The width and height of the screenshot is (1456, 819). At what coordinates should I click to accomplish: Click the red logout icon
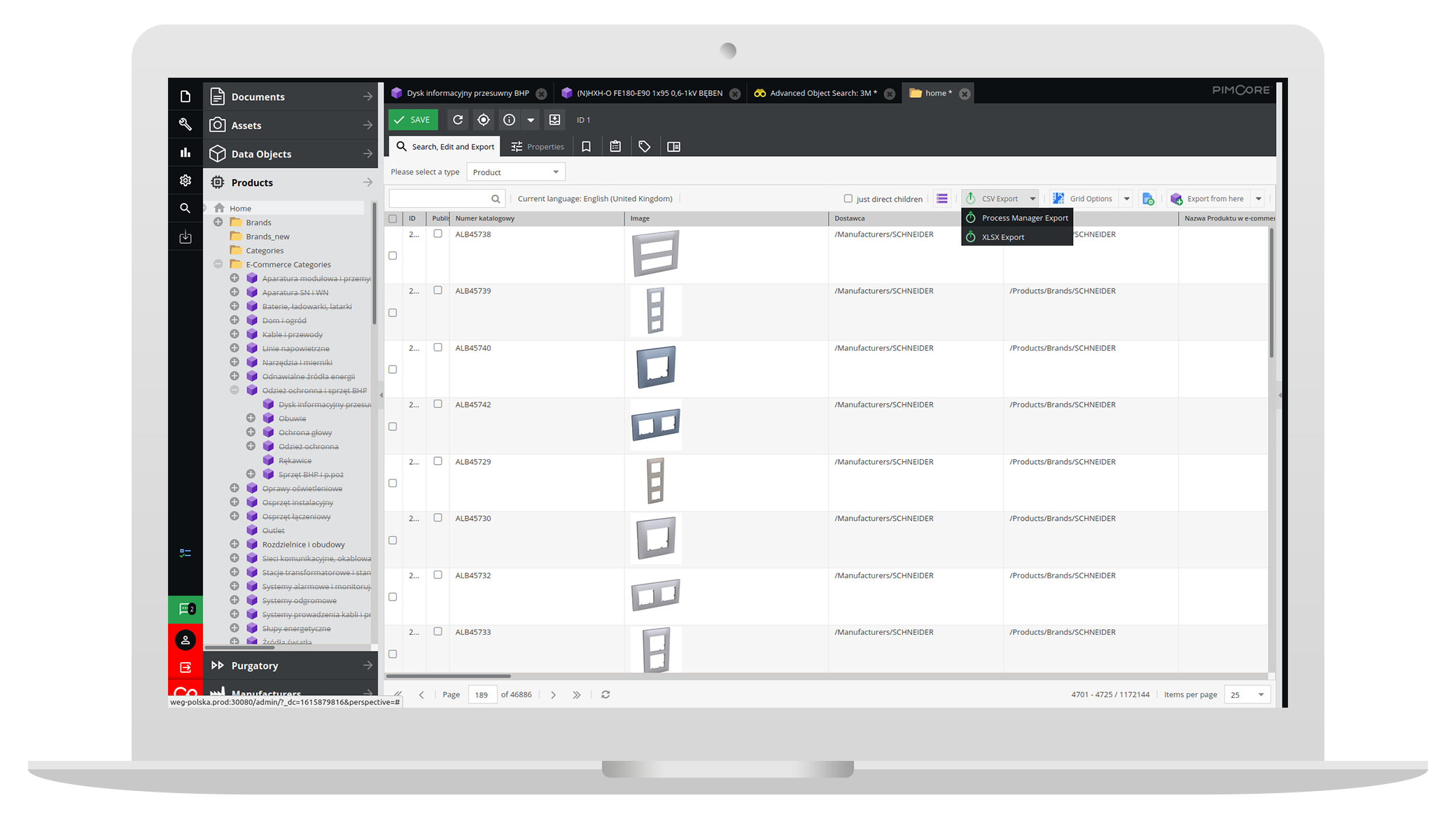[x=185, y=668]
